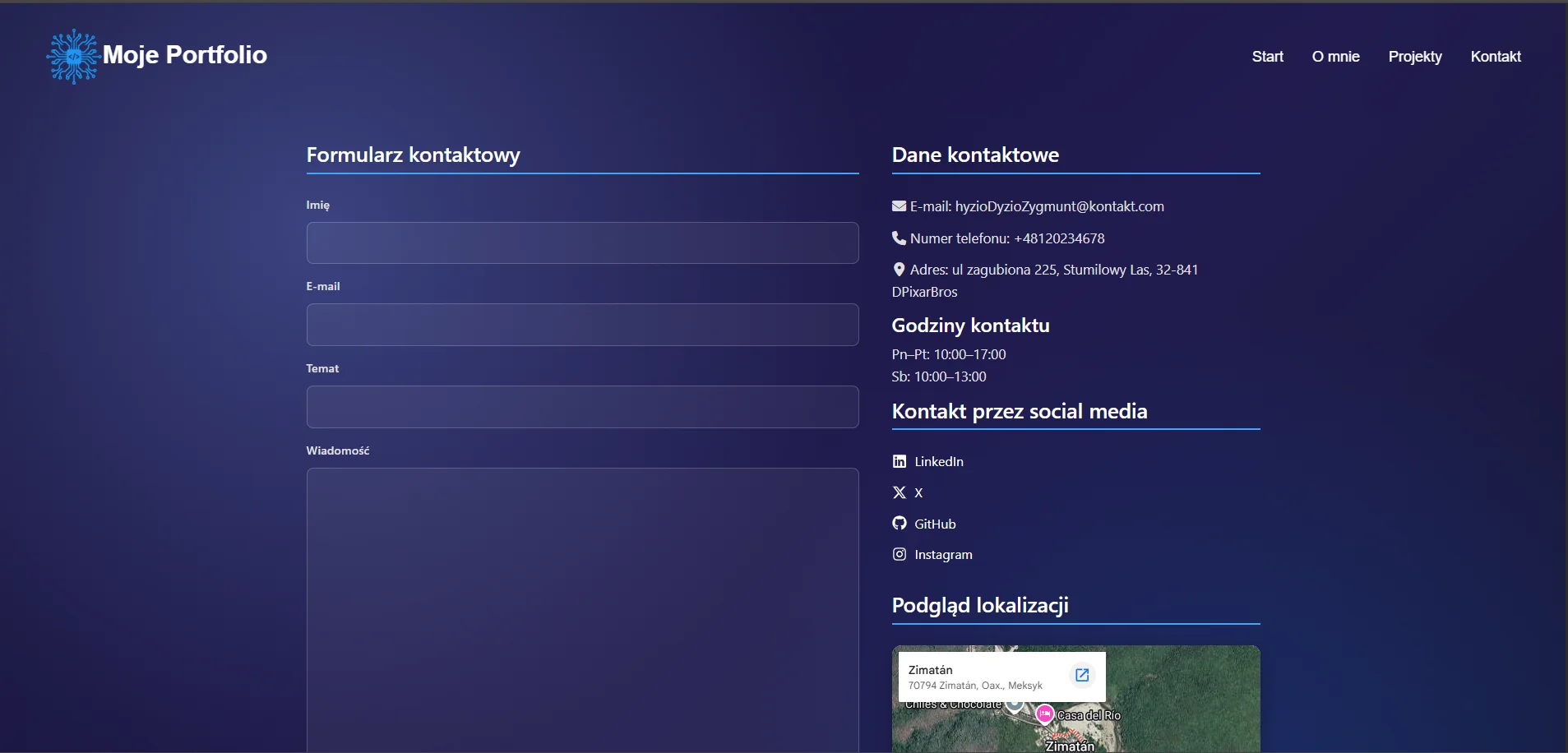This screenshot has width=1568, height=753.
Task: Click the phone icon beside Numer telefonu
Action: pyautogui.click(x=899, y=238)
